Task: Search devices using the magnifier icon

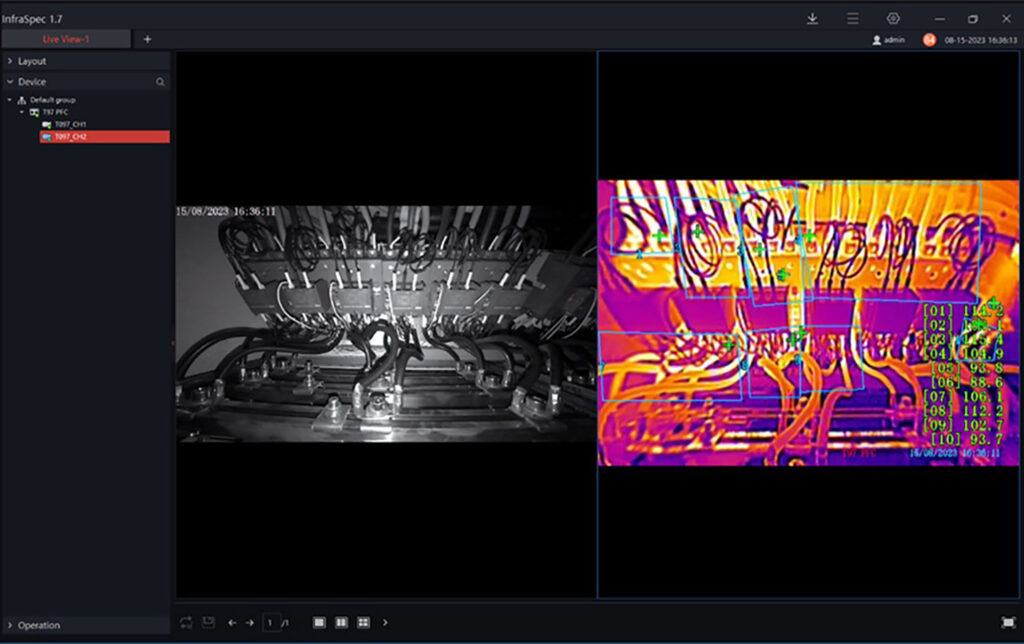Action: (x=160, y=82)
